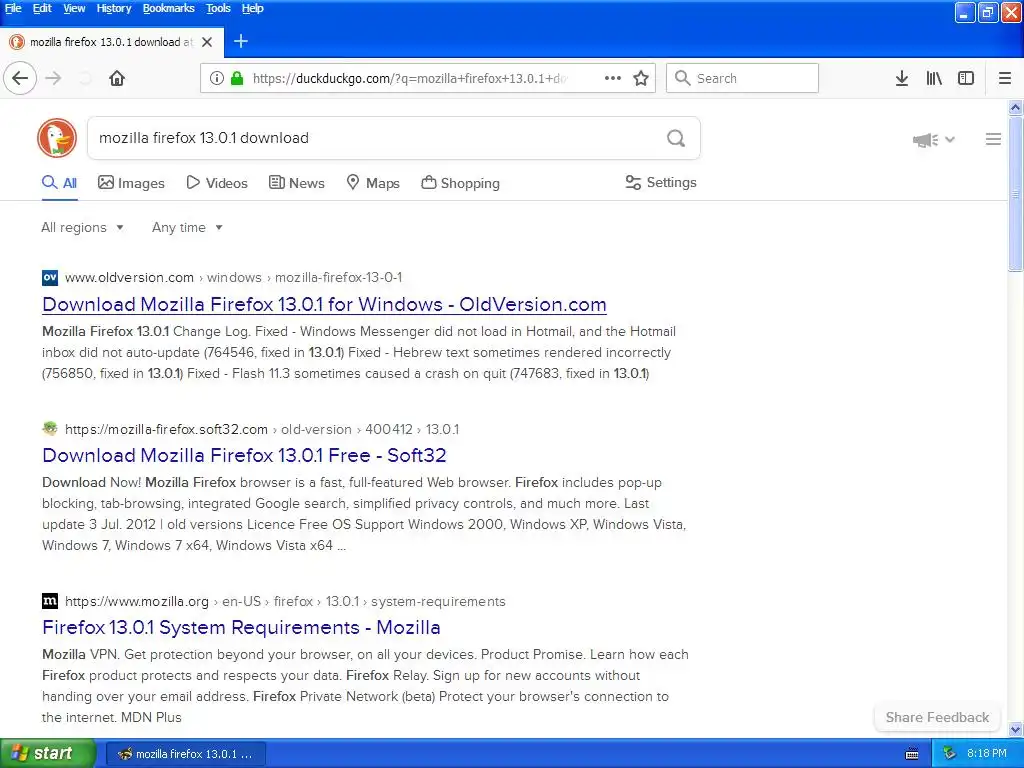Select the All results tab
Image resolution: width=1024 pixels, height=768 pixels.
click(x=59, y=183)
